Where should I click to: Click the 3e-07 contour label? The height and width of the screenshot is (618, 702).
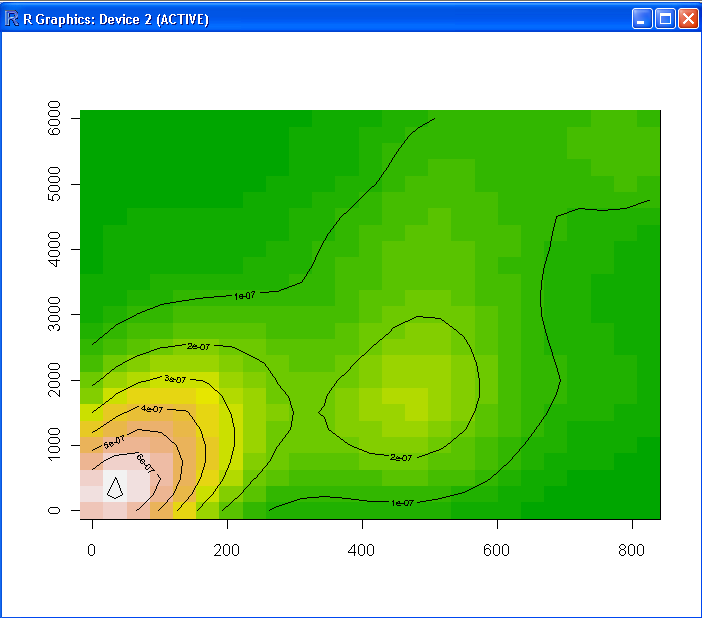pos(176,379)
